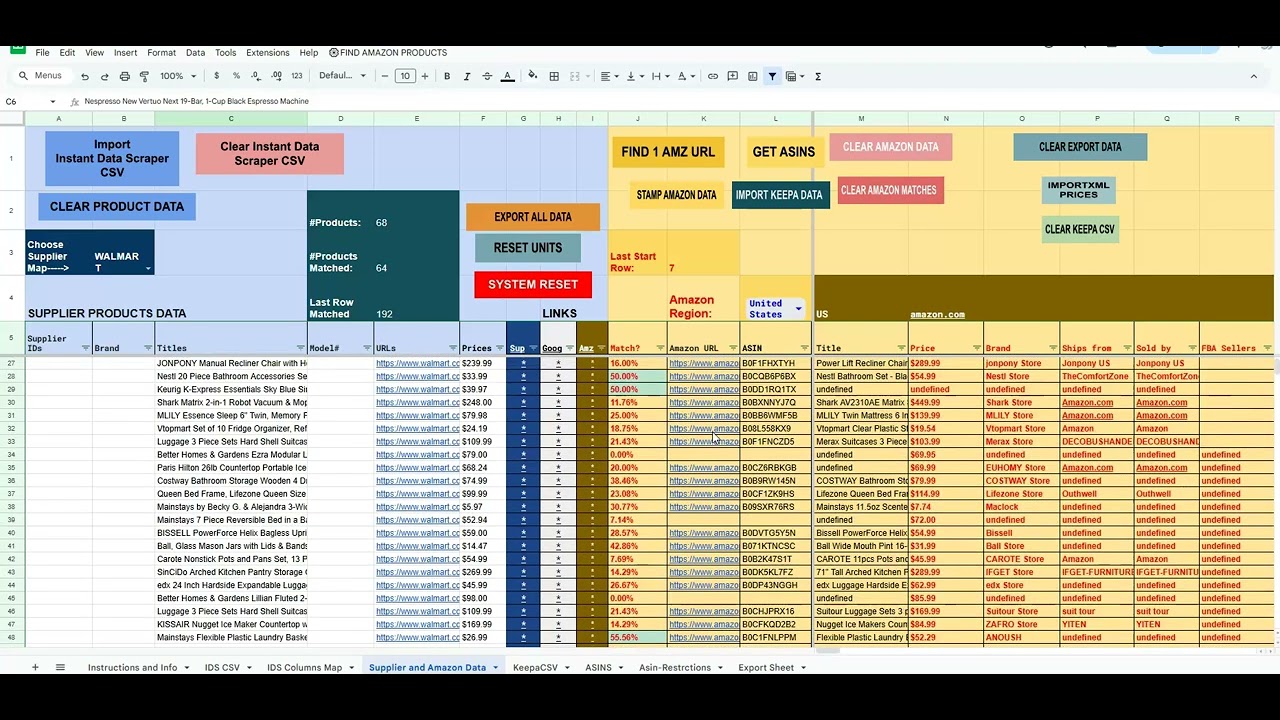
Task: Open borders tool
Action: click(x=554, y=76)
